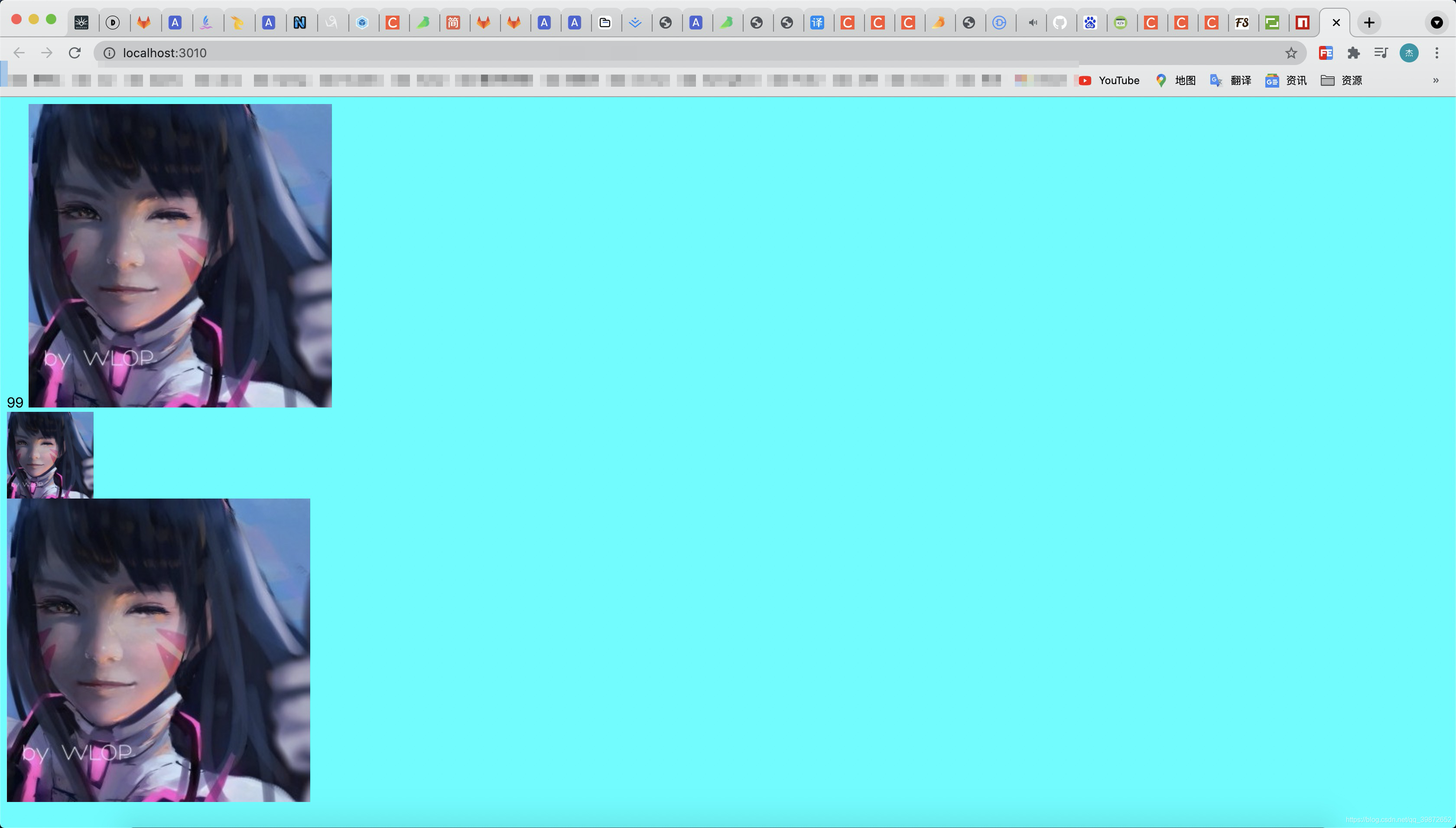Click the number 99 text

pos(15,403)
